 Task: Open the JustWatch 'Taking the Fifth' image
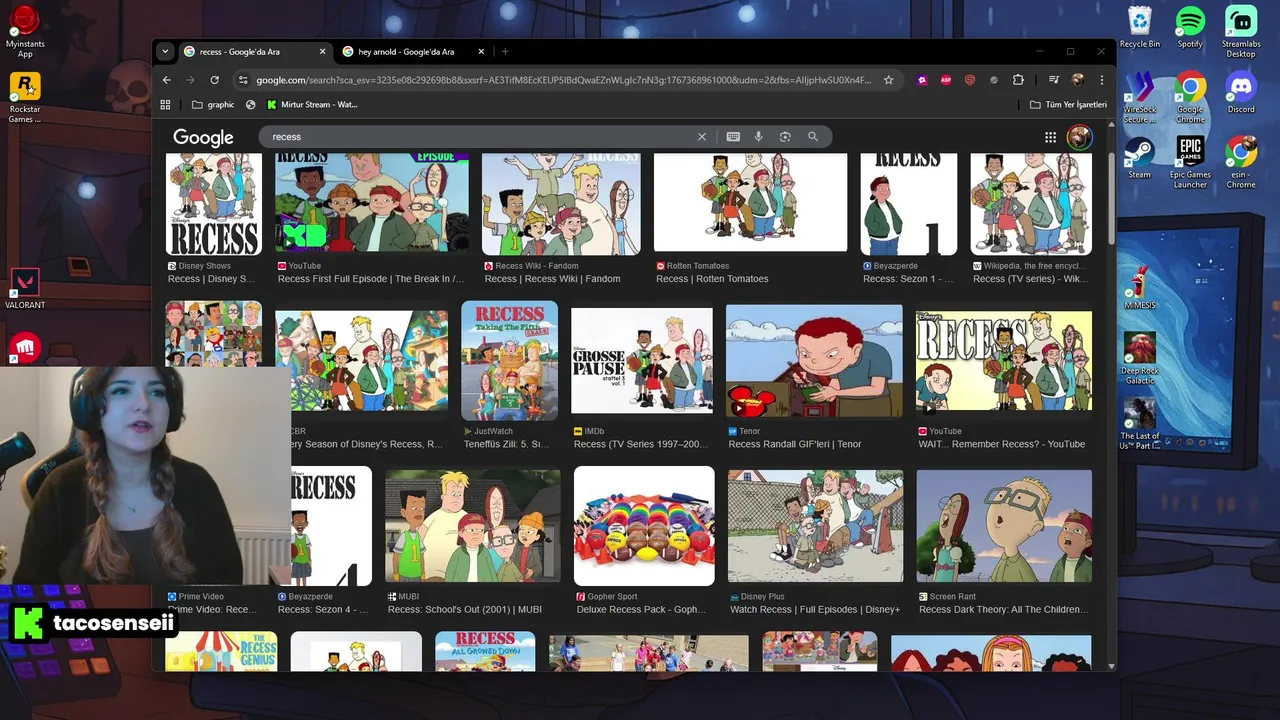click(x=509, y=361)
